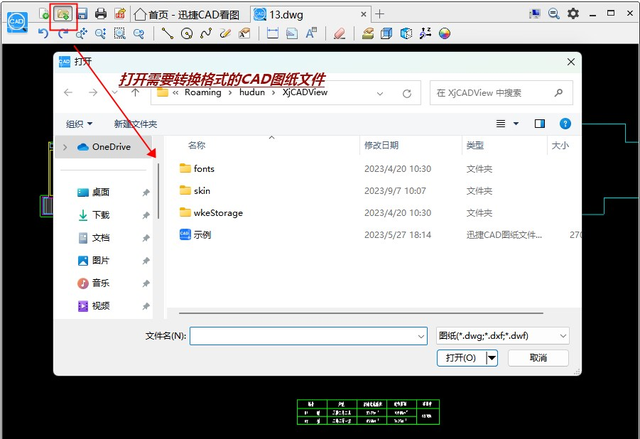640x439 pixels.
Task: Go forward in the Open dialog
Action: (x=93, y=93)
